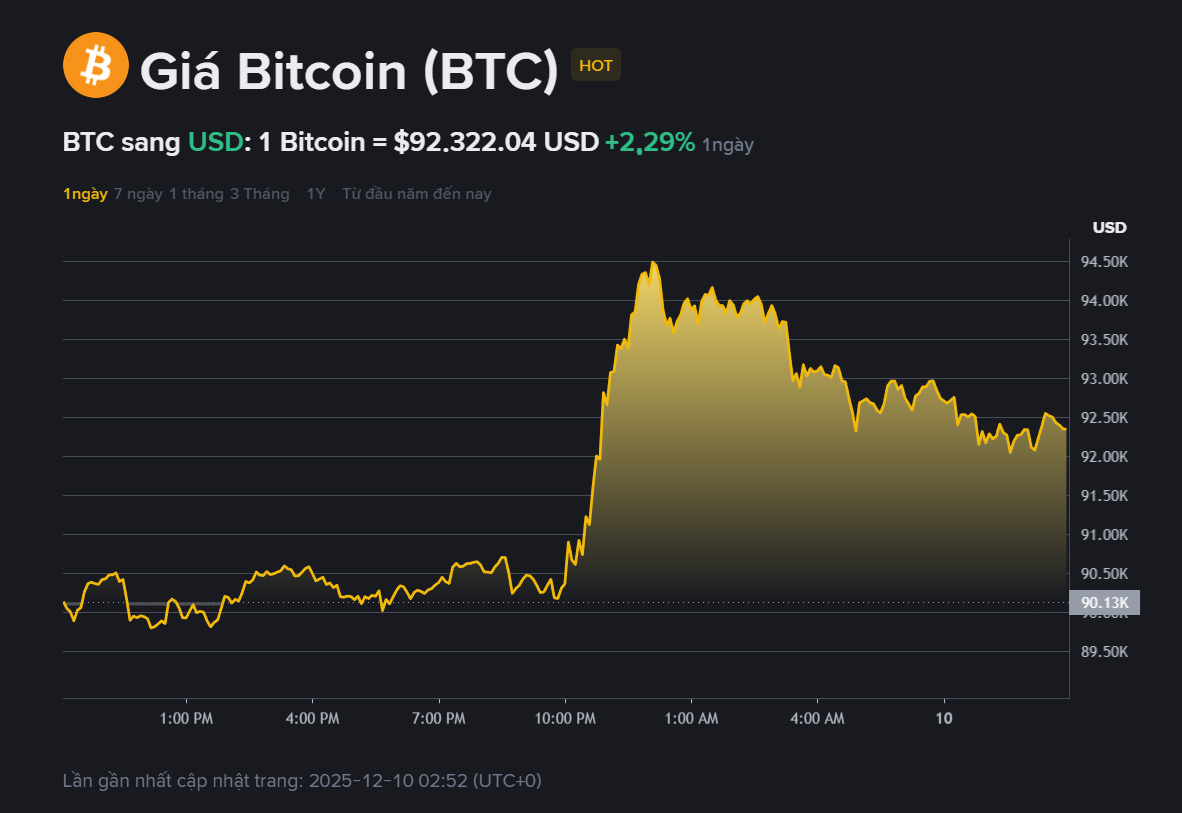Click the +2,29% daily change figure
1182x813 pixels.
(x=649, y=143)
